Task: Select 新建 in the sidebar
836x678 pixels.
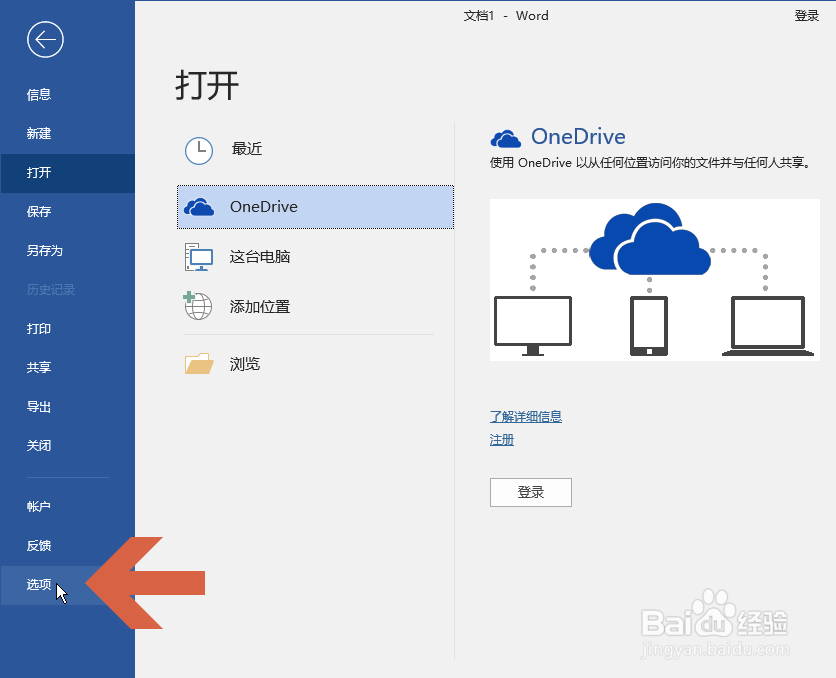Action: pos(67,134)
